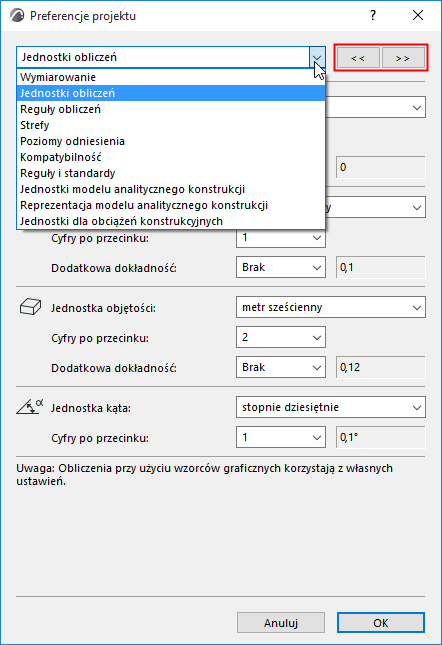Open volume Cyfry po przecinku dropdown
The height and width of the screenshot is (645, 442).
(281, 337)
